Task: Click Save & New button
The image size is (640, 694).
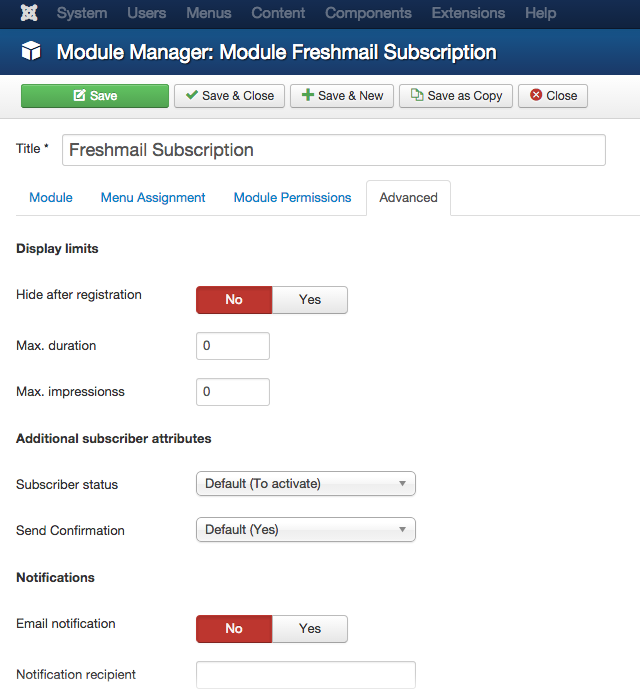Action: (342, 96)
